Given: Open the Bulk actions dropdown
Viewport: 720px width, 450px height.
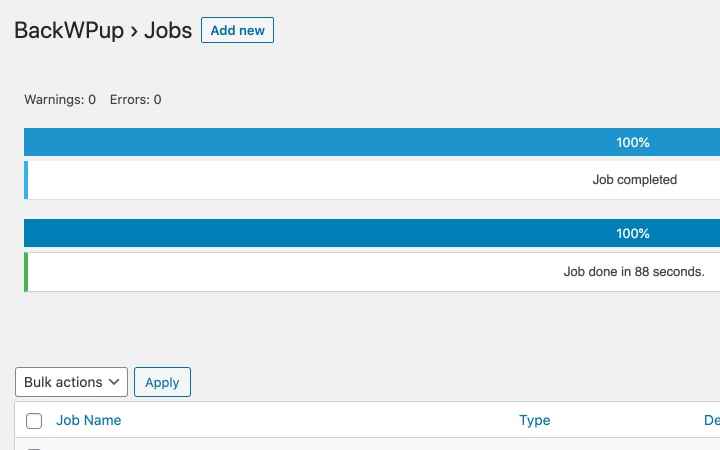Looking at the screenshot, I should tap(71, 382).
